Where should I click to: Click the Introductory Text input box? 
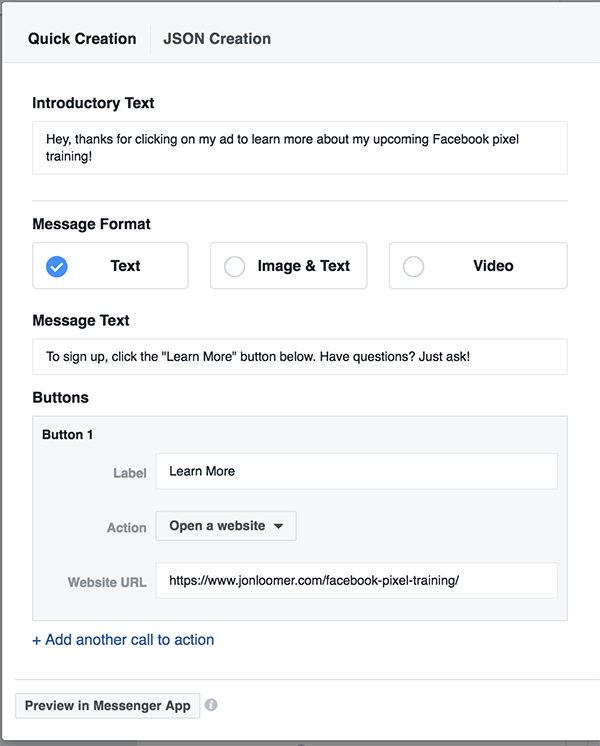pos(299,148)
